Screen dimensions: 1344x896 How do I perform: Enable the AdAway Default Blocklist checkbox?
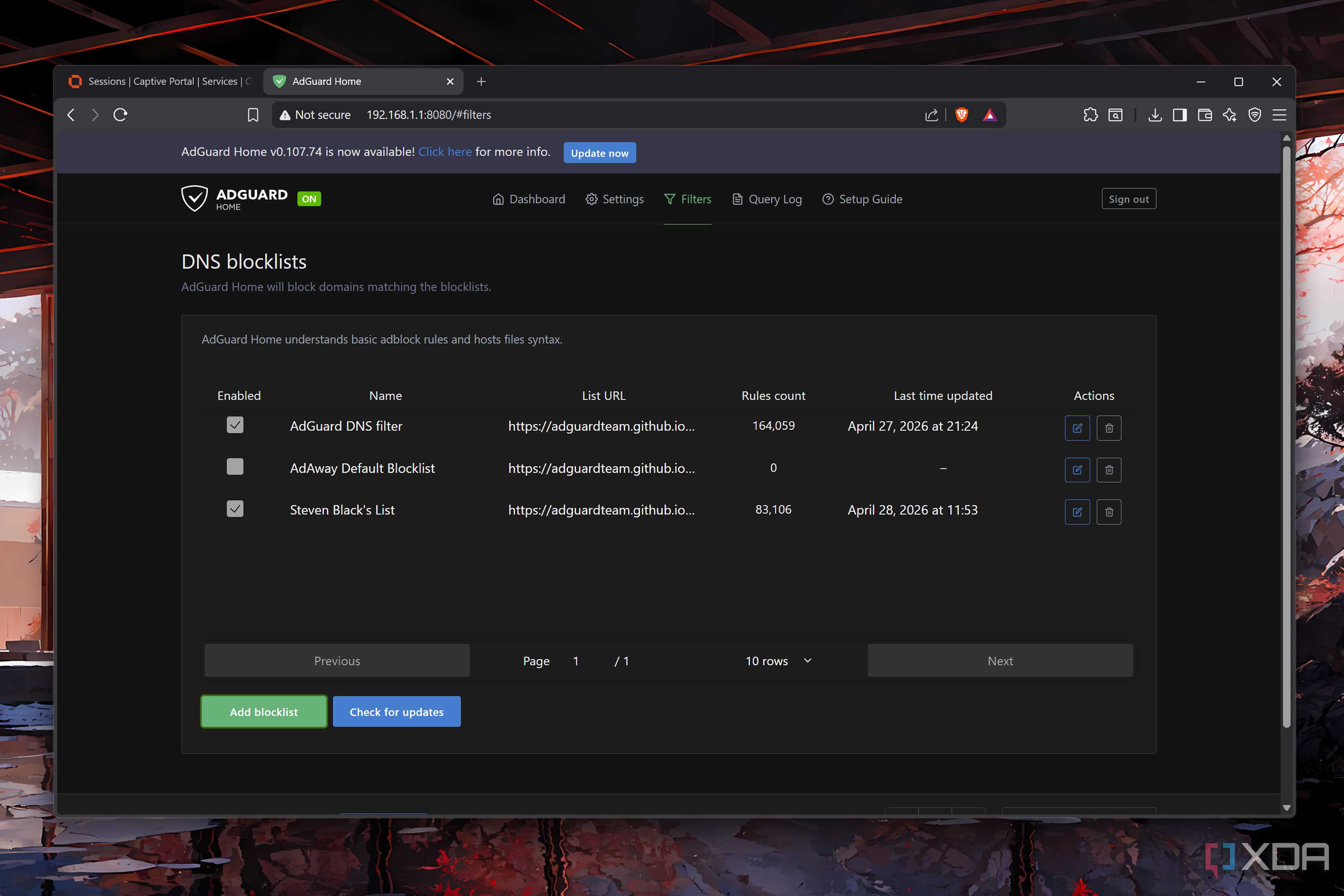pyautogui.click(x=235, y=467)
